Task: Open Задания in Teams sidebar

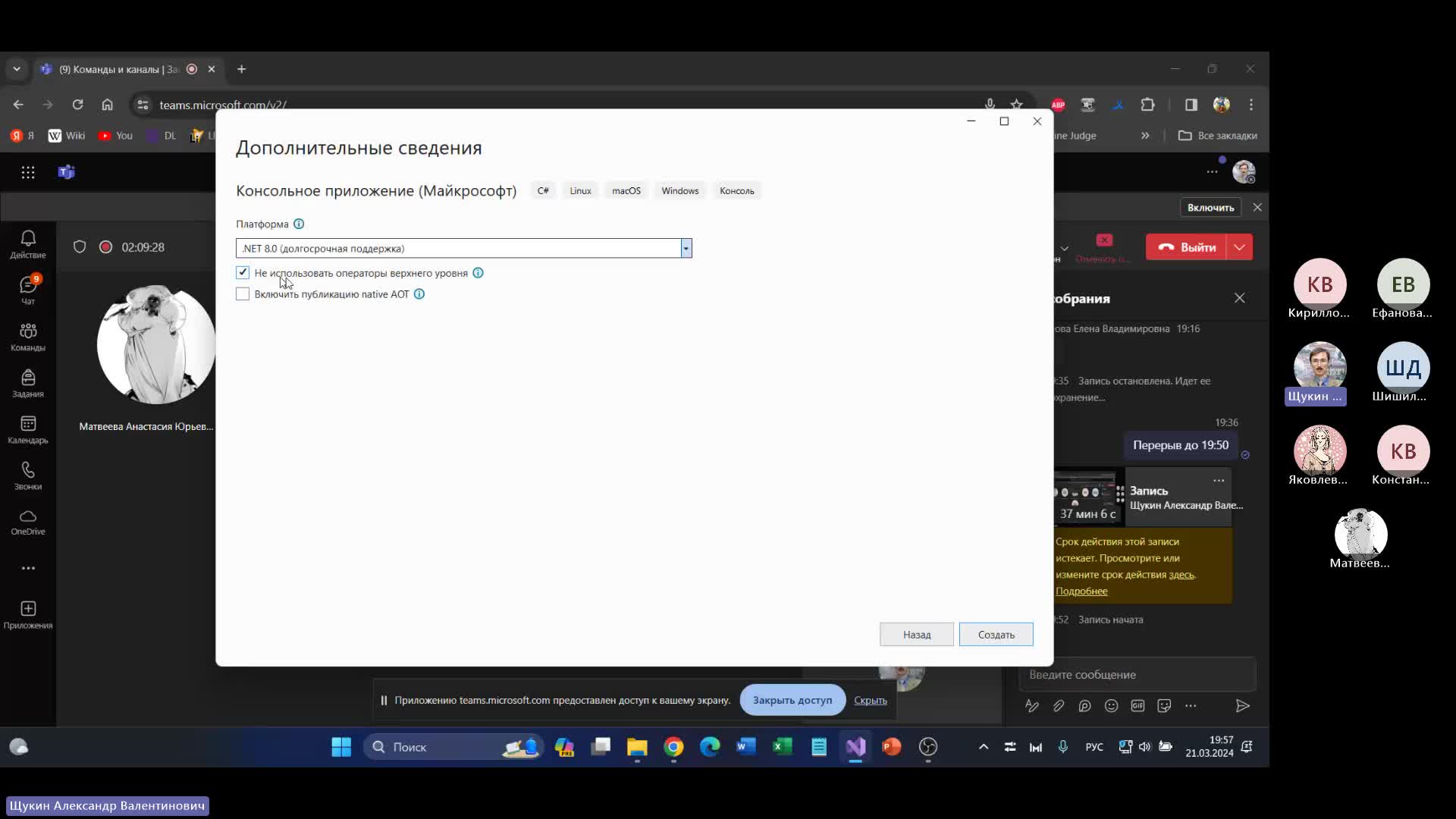Action: point(28,383)
